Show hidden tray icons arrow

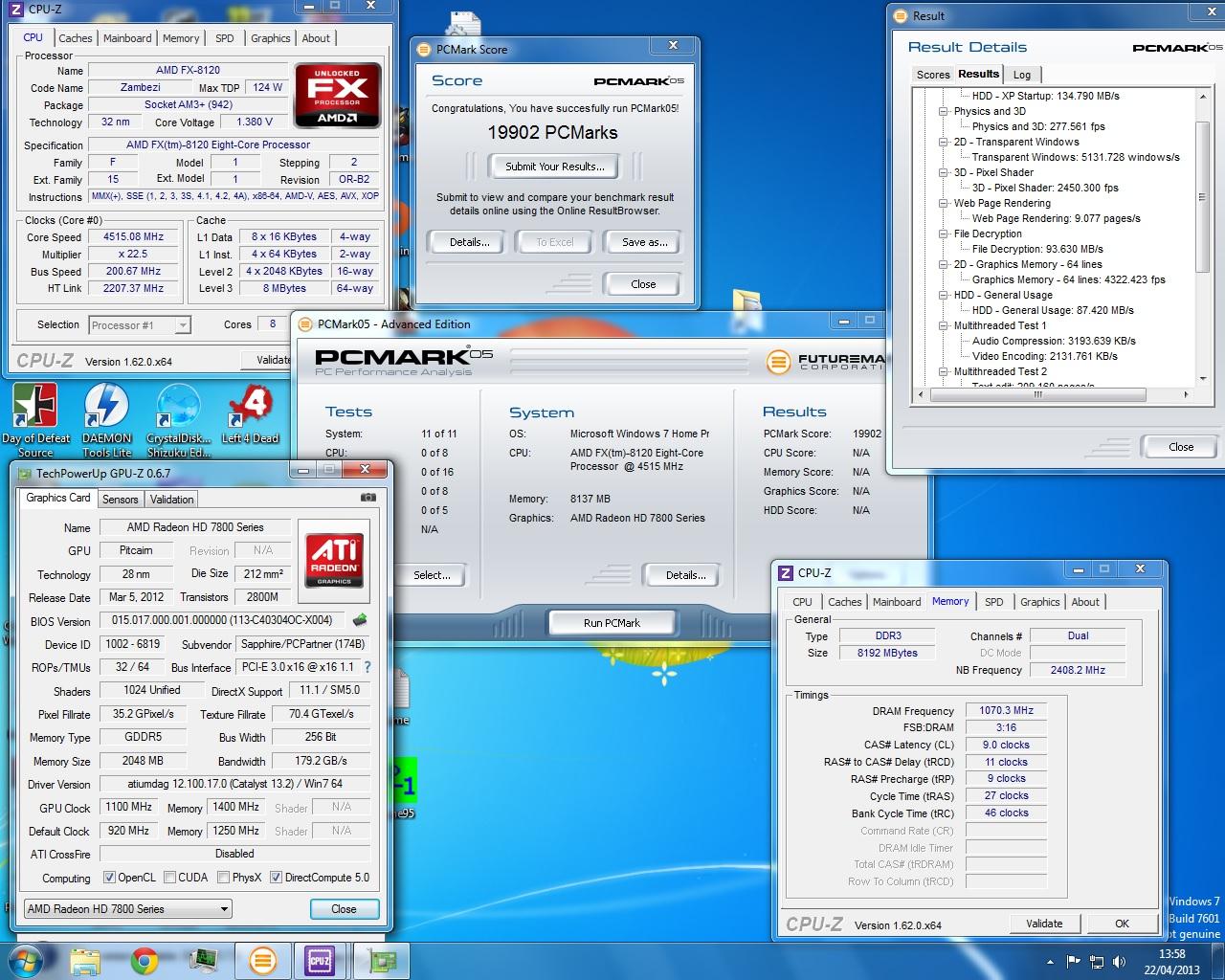click(x=1051, y=962)
